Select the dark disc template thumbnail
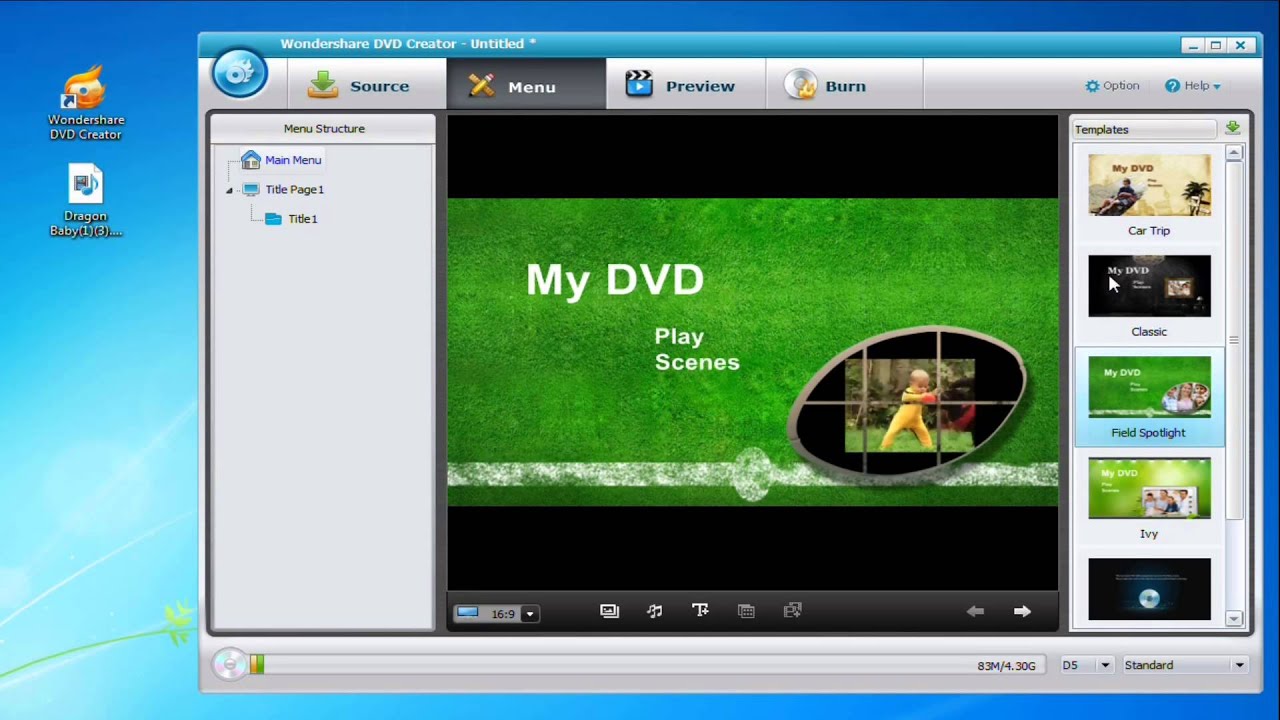This screenshot has width=1280, height=720. (1149, 589)
